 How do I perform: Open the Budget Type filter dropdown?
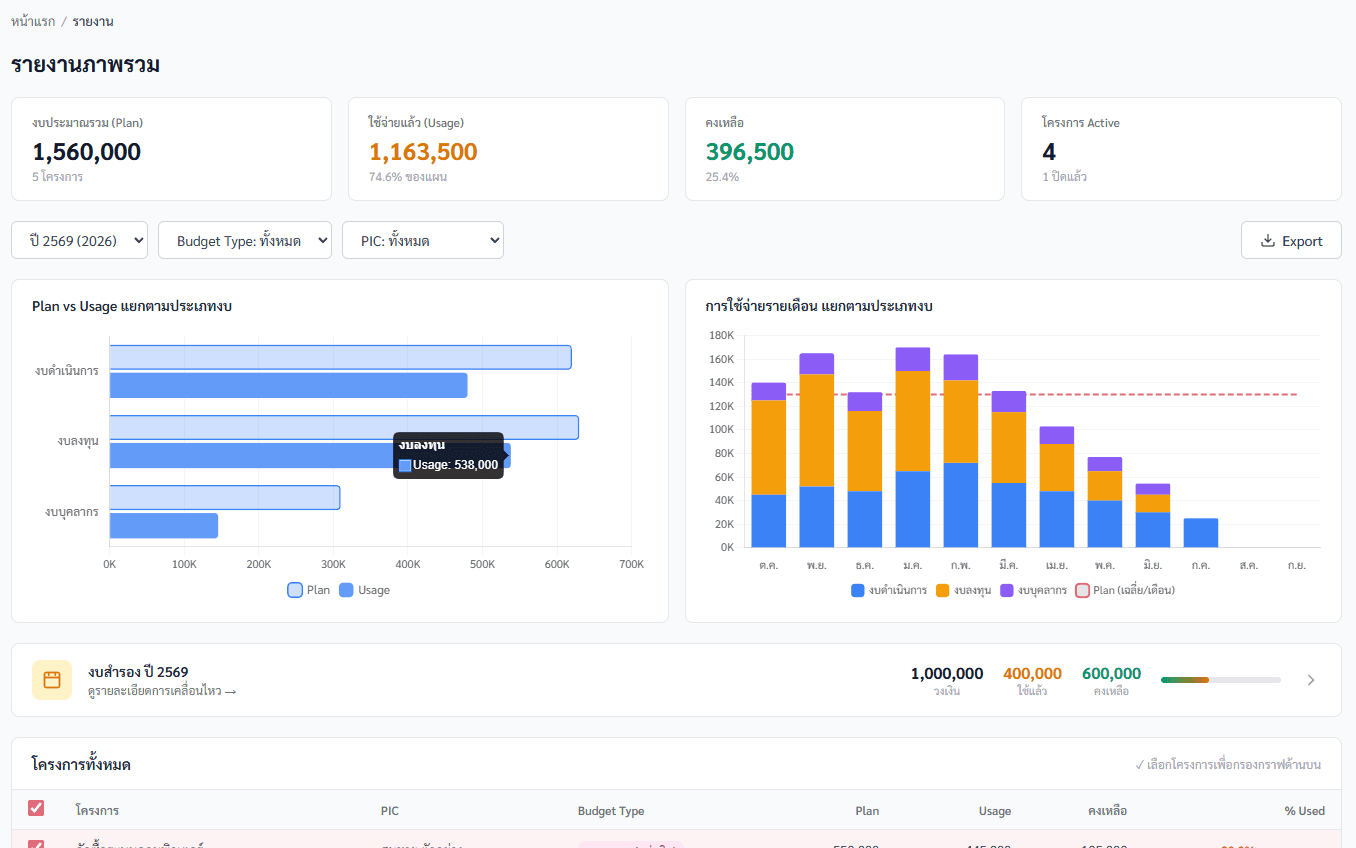pos(245,240)
